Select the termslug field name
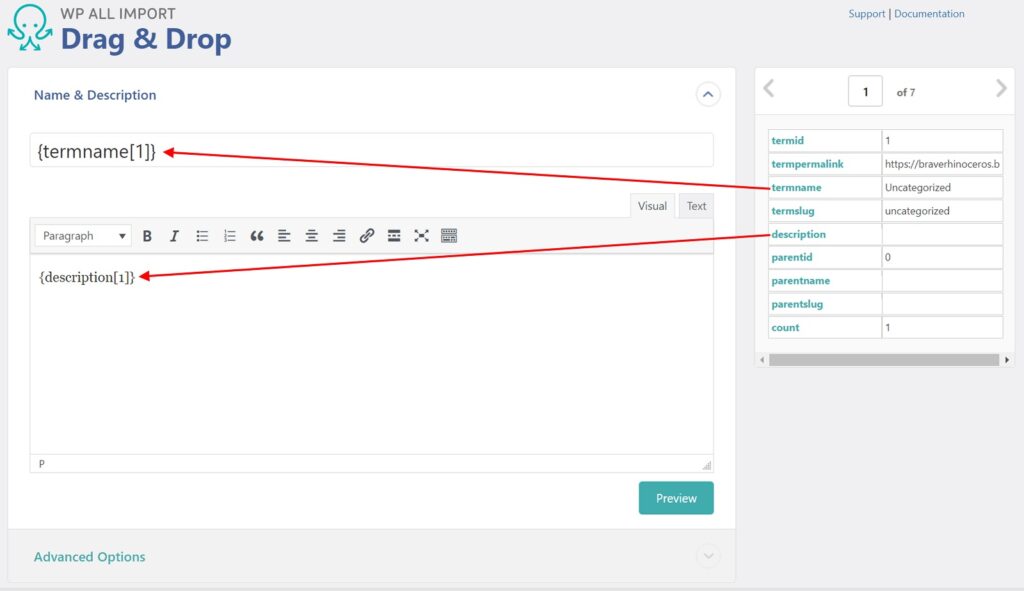Image resolution: width=1024 pixels, height=591 pixels. (x=793, y=211)
